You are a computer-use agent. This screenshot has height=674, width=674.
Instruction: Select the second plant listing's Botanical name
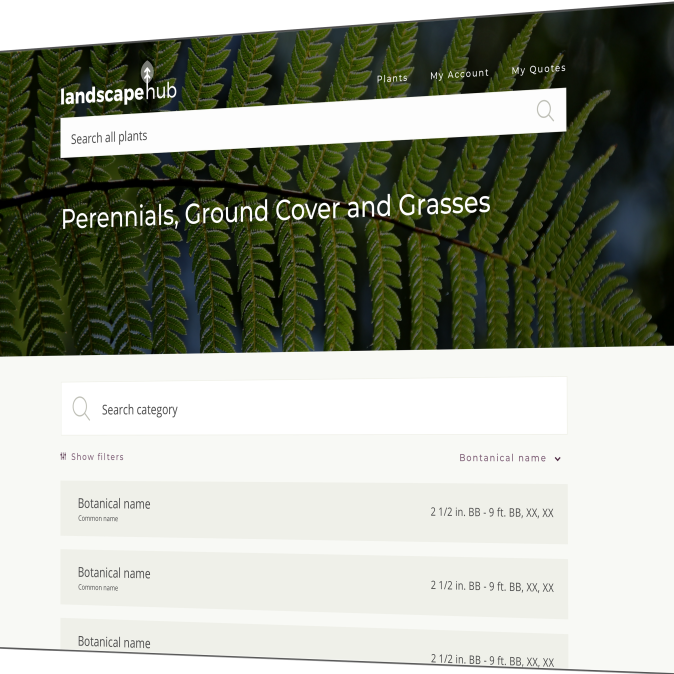click(114, 573)
